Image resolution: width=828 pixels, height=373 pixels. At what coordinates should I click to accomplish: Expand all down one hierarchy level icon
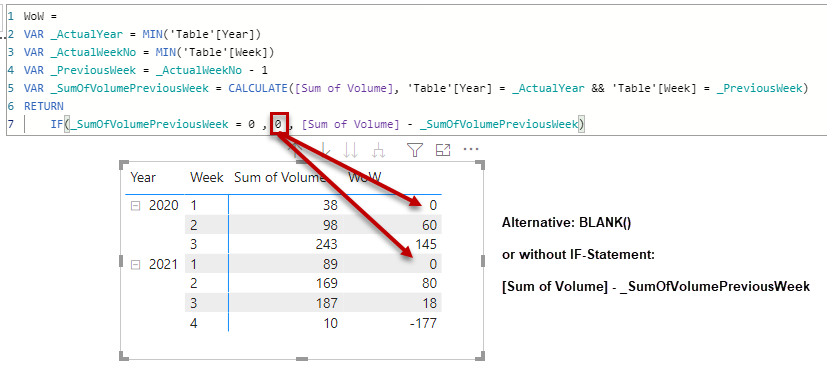(378, 151)
